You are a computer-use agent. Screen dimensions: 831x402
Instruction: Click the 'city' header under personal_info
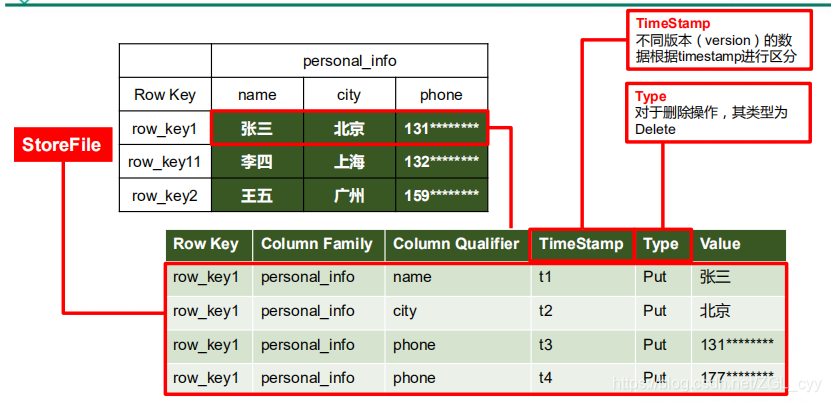click(349, 94)
